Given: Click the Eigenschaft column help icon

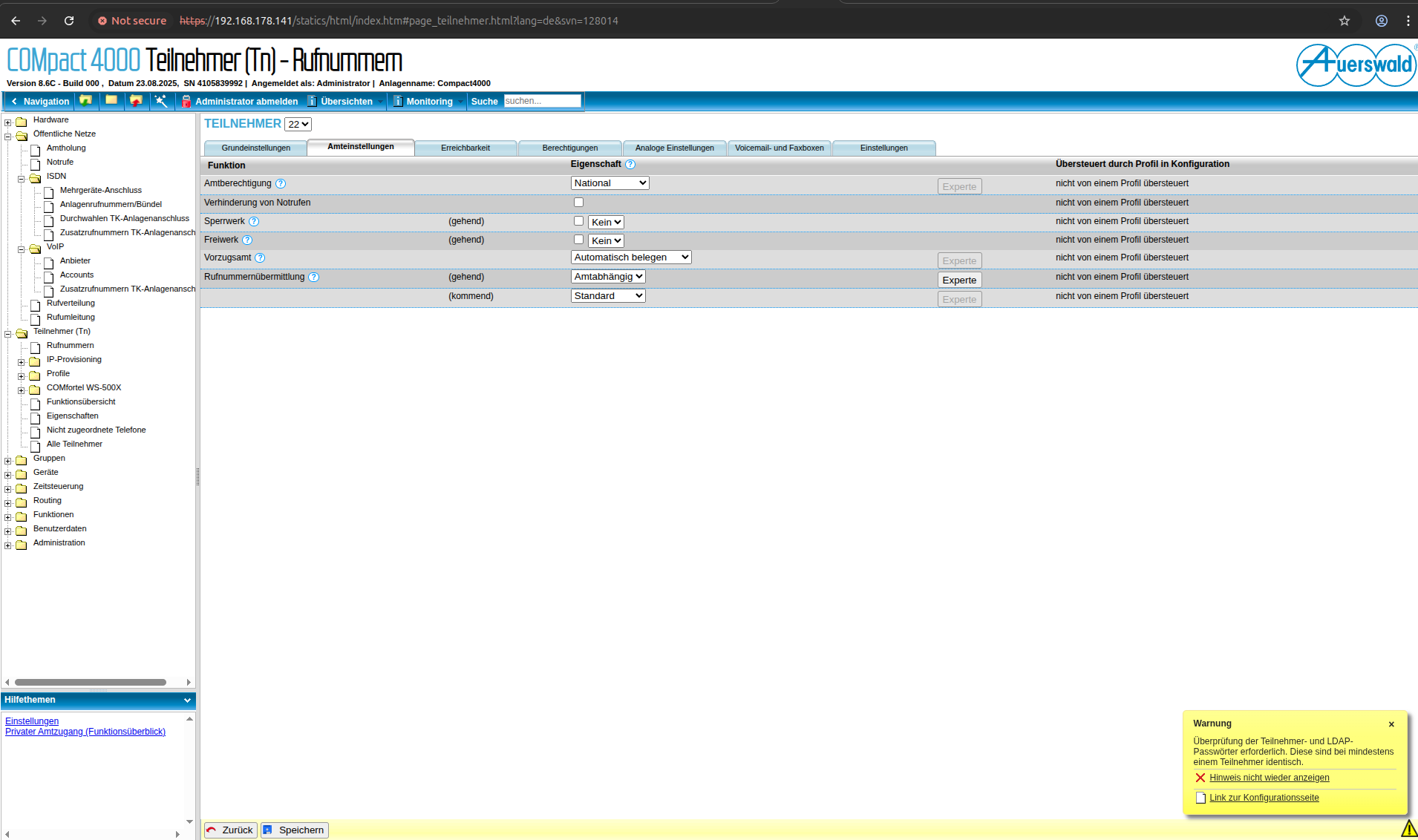Looking at the screenshot, I should click(x=630, y=165).
